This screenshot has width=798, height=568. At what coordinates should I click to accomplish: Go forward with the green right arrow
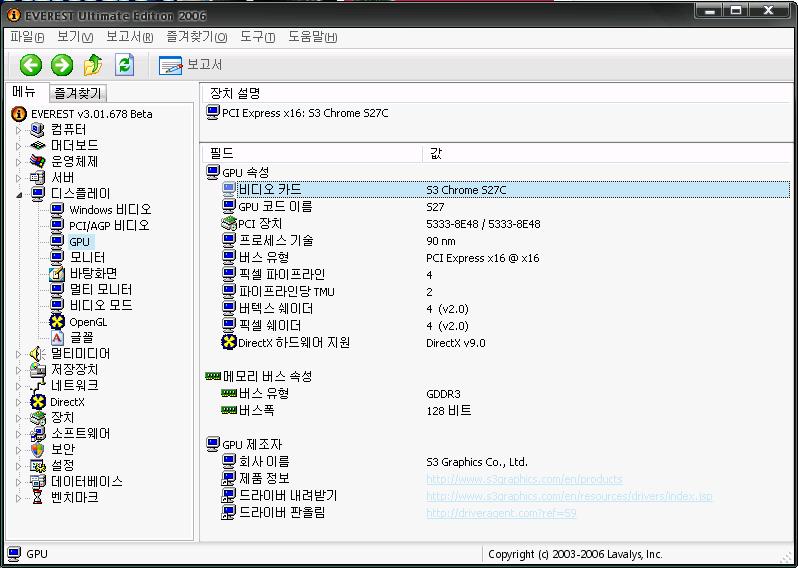click(x=62, y=65)
